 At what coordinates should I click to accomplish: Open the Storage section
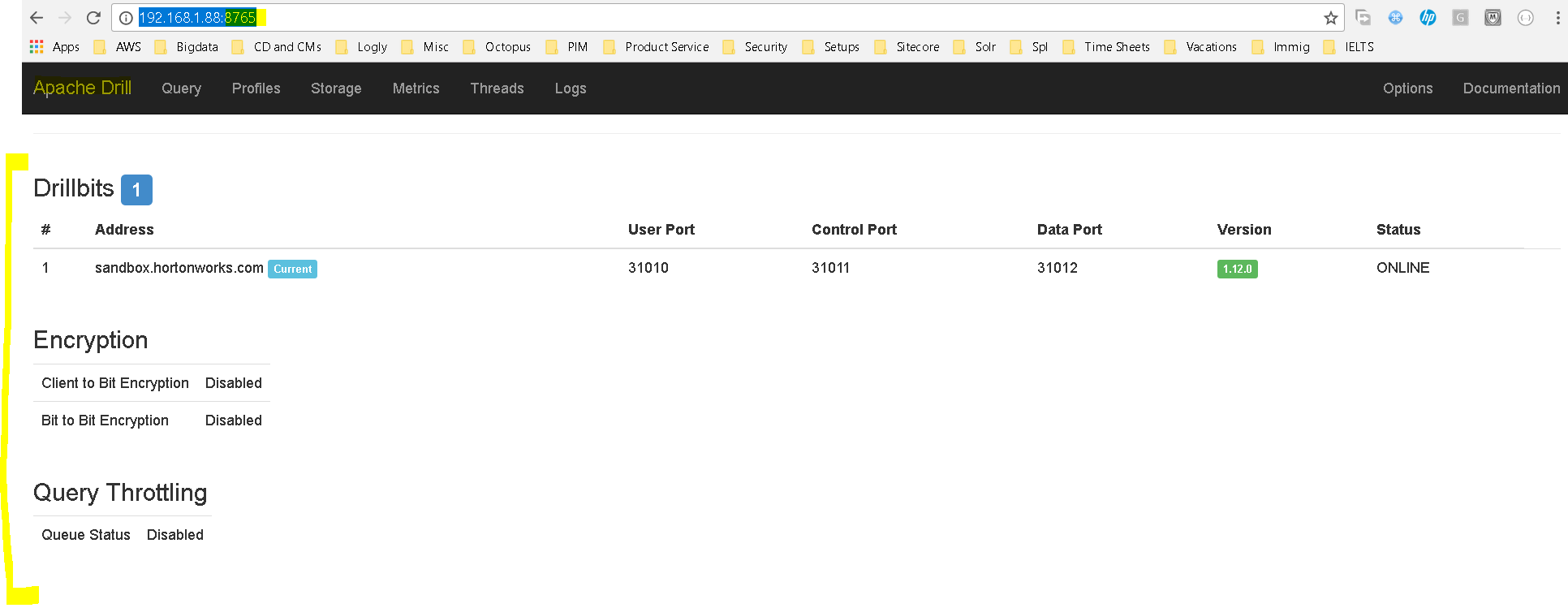(x=336, y=88)
